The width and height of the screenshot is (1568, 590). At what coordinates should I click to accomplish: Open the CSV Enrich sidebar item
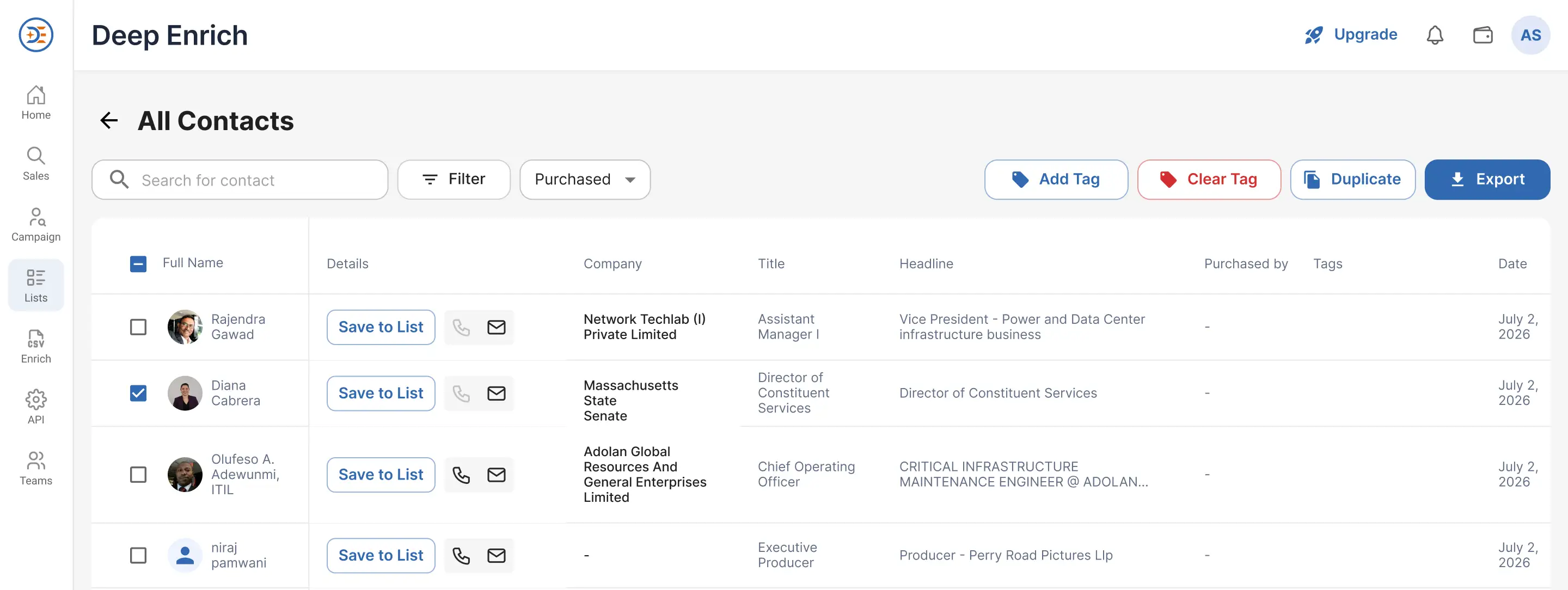click(x=36, y=347)
